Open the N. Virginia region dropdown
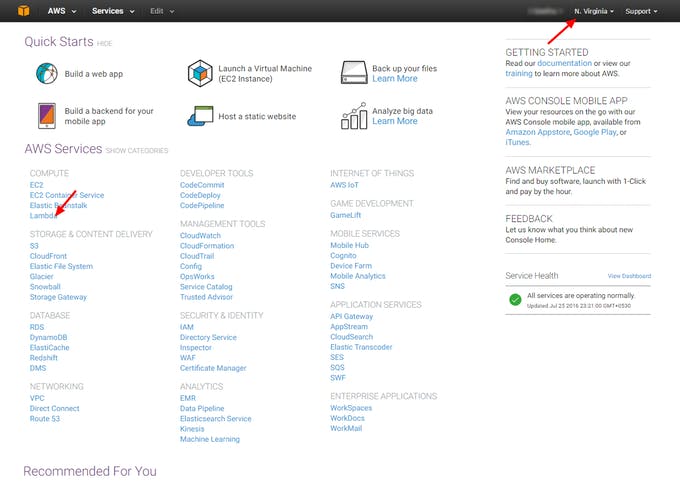Screen dimensions: 680x488 point(594,11)
